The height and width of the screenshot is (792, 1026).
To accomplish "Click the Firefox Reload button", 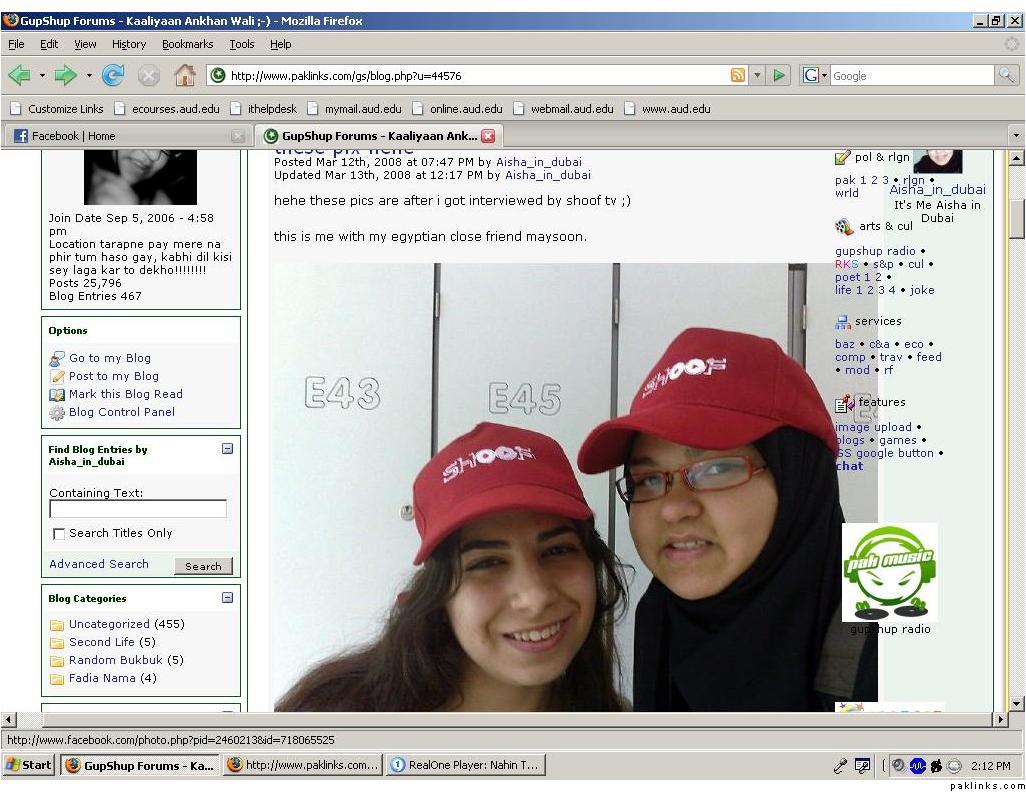I will [113, 75].
